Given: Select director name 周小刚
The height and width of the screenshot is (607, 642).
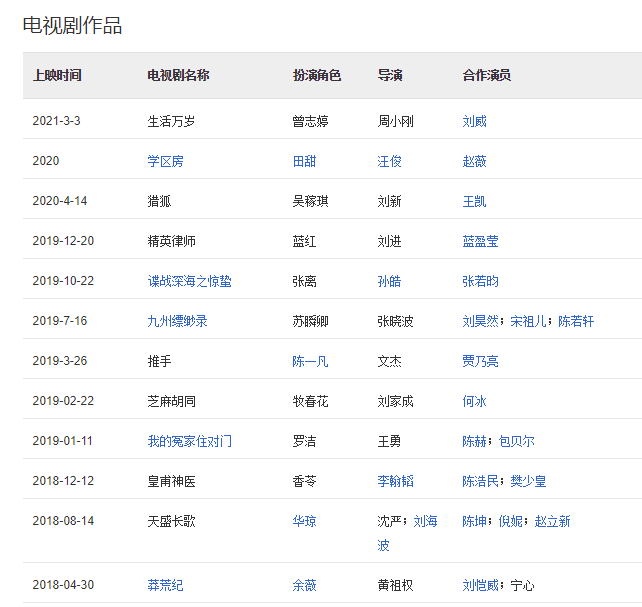Looking at the screenshot, I should click(395, 121).
